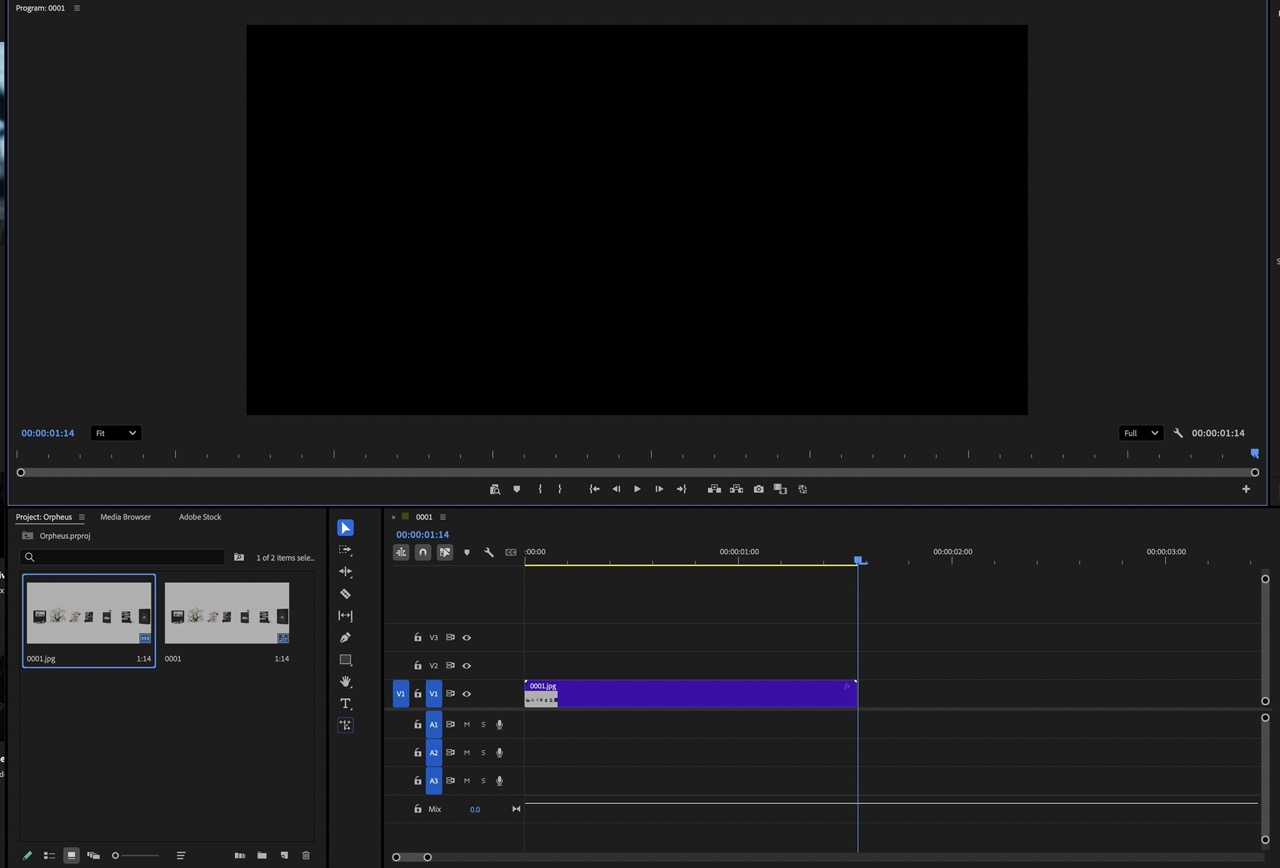Open the Project Orpheus panel menu

click(x=82, y=517)
